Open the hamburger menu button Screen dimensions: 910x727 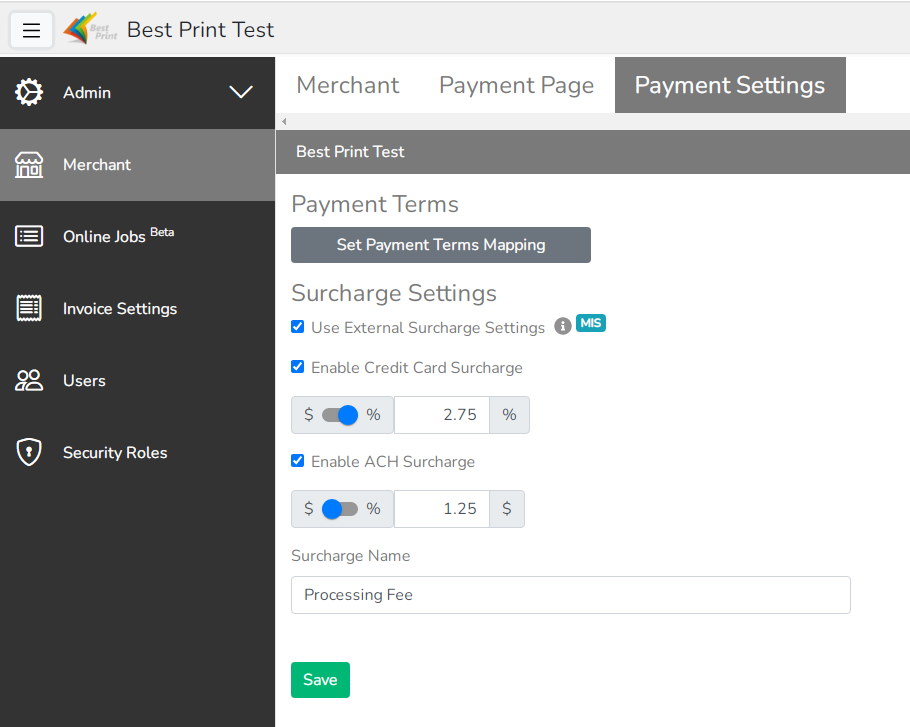pos(31,30)
